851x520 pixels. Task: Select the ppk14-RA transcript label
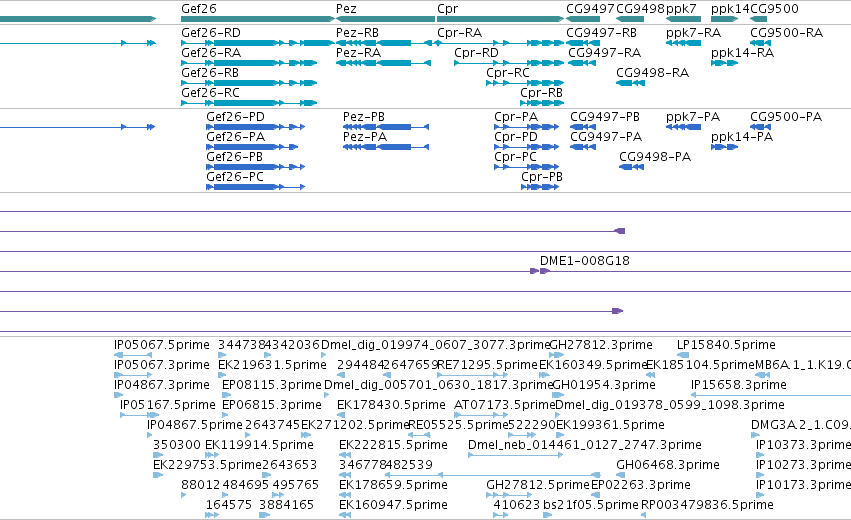tap(742, 53)
